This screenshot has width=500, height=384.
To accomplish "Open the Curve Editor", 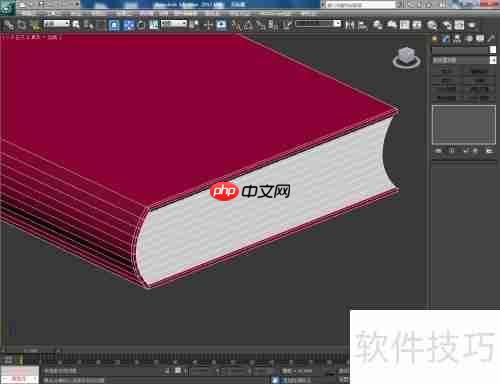I will (x=404, y=25).
